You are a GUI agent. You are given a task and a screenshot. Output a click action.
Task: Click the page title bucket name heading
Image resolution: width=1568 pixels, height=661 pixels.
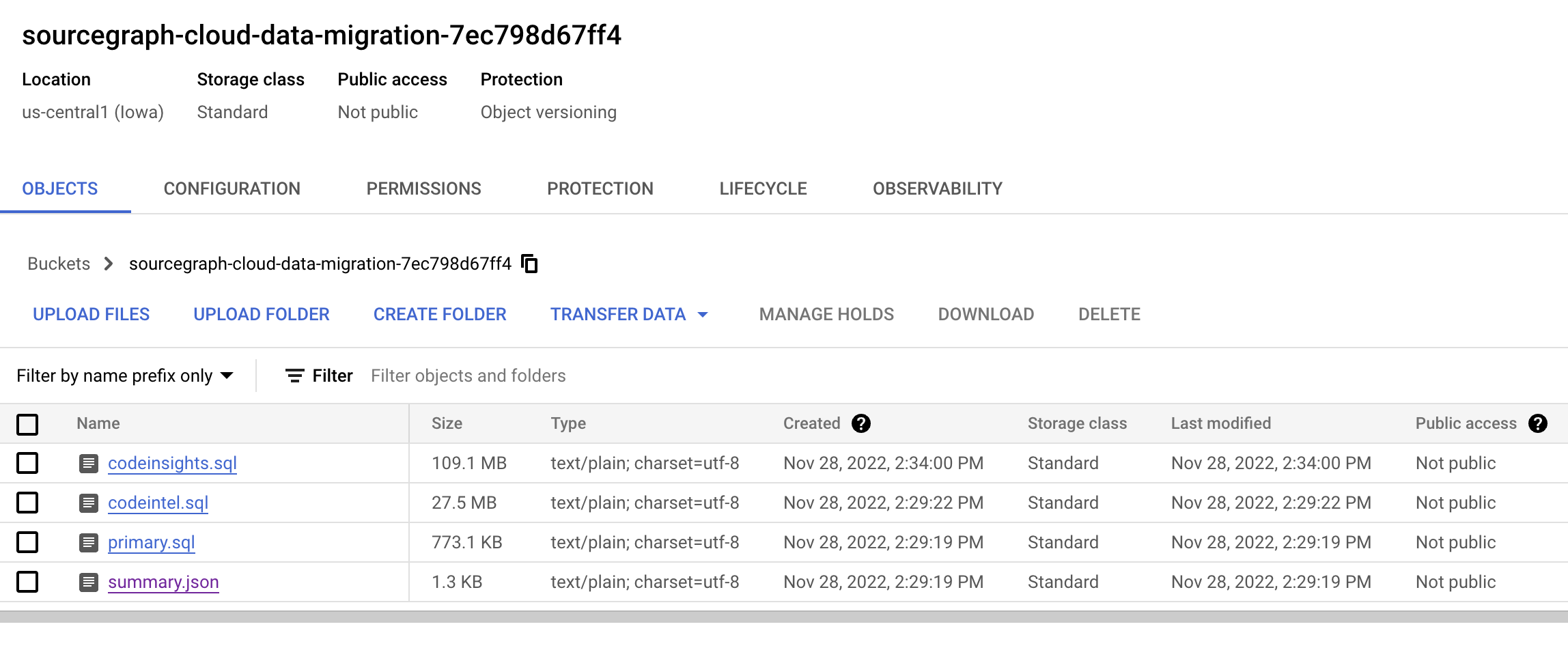click(322, 35)
